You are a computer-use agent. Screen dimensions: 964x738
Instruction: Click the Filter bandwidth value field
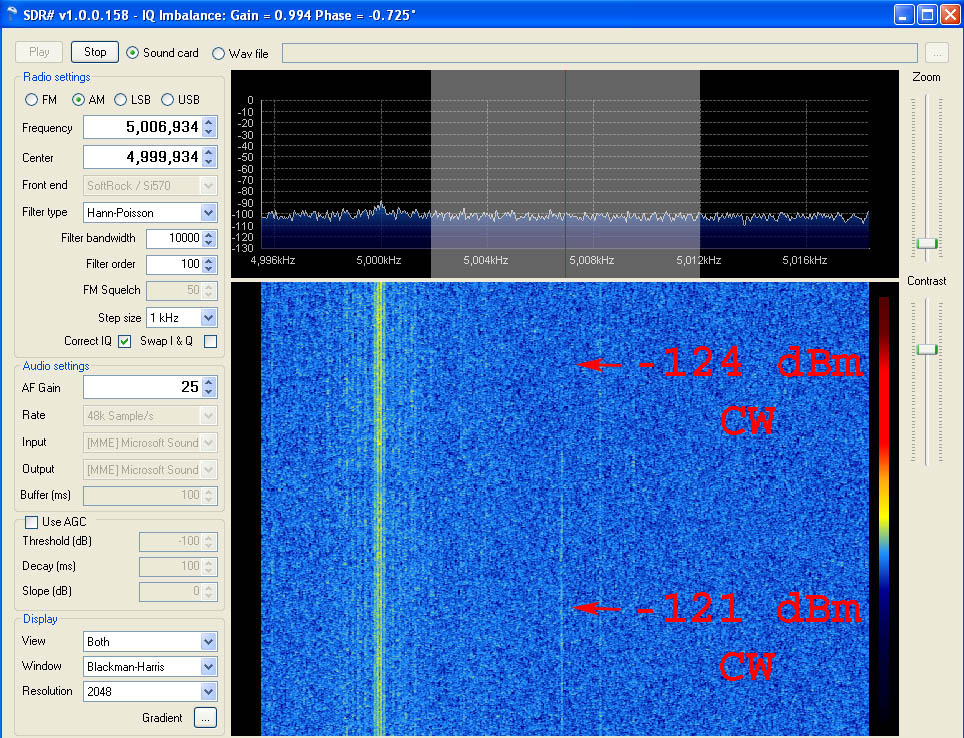pos(175,238)
